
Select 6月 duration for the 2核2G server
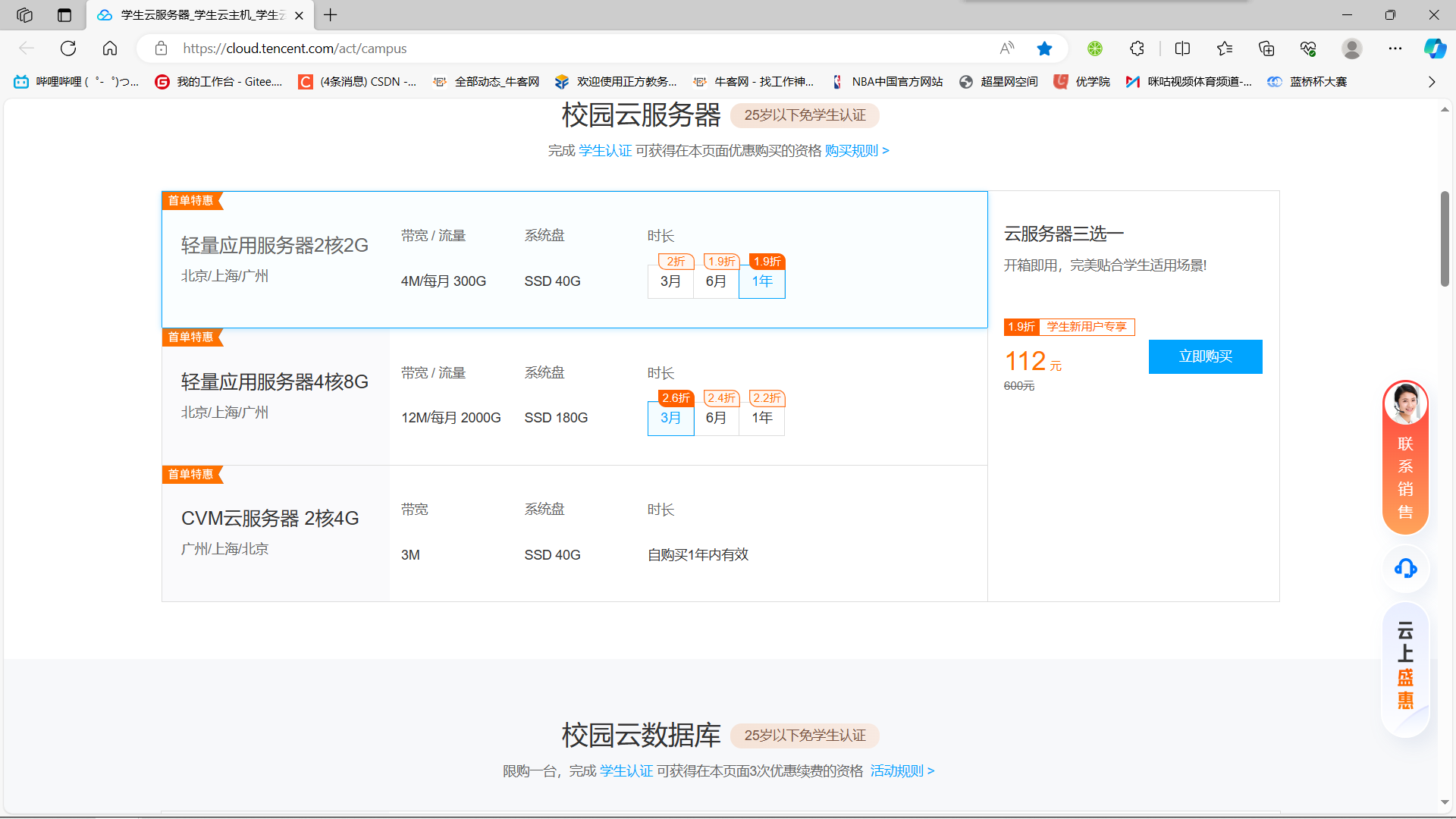(716, 281)
